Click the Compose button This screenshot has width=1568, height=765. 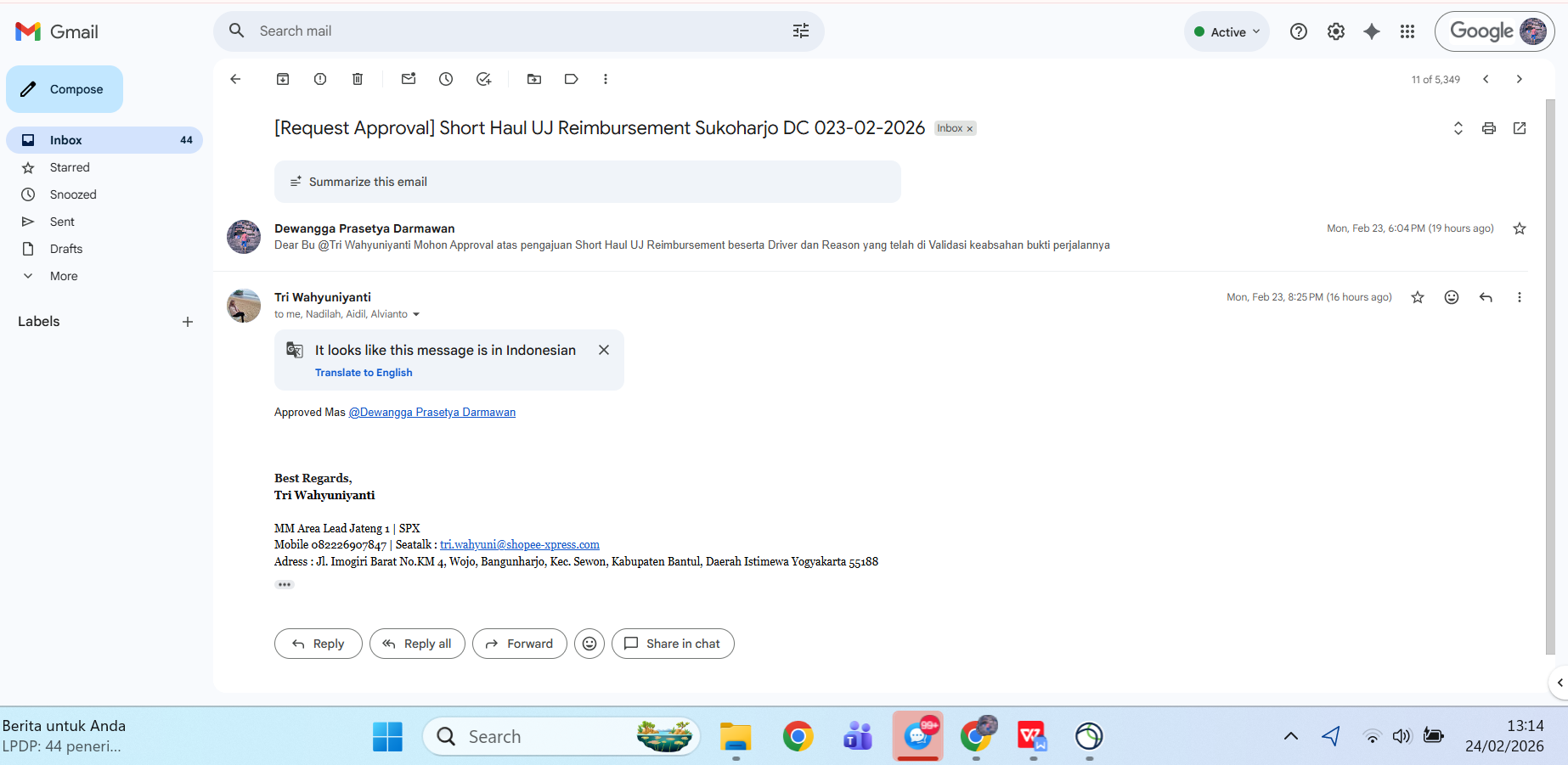(65, 89)
